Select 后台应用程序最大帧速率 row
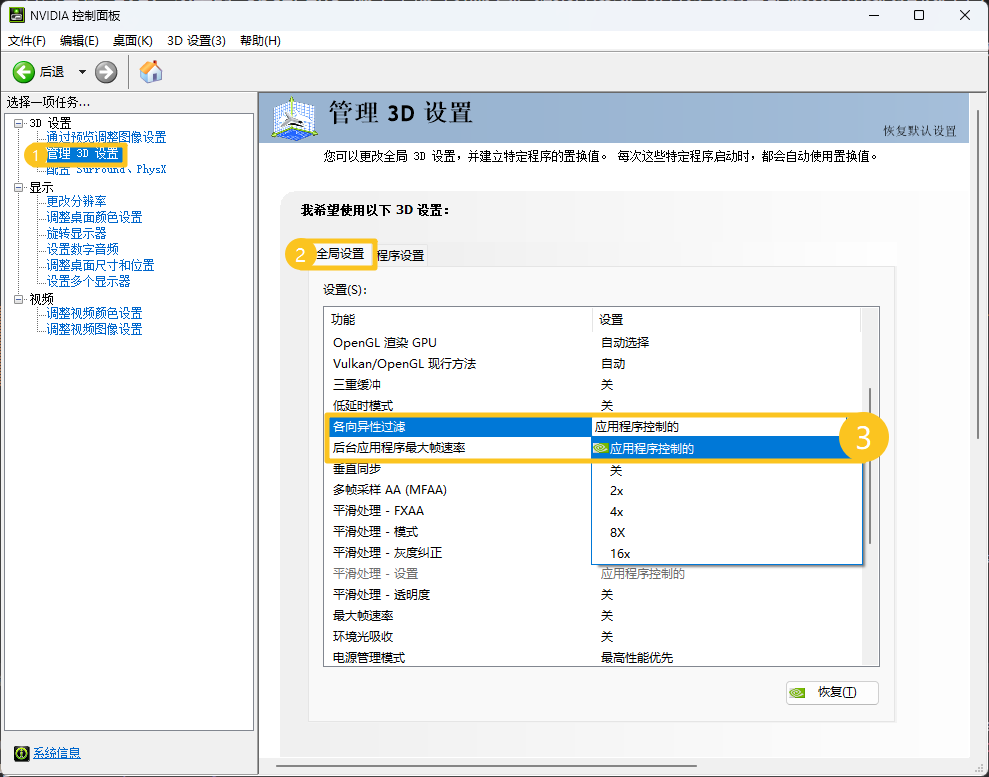Screen dimensions: 989x777 458,448
